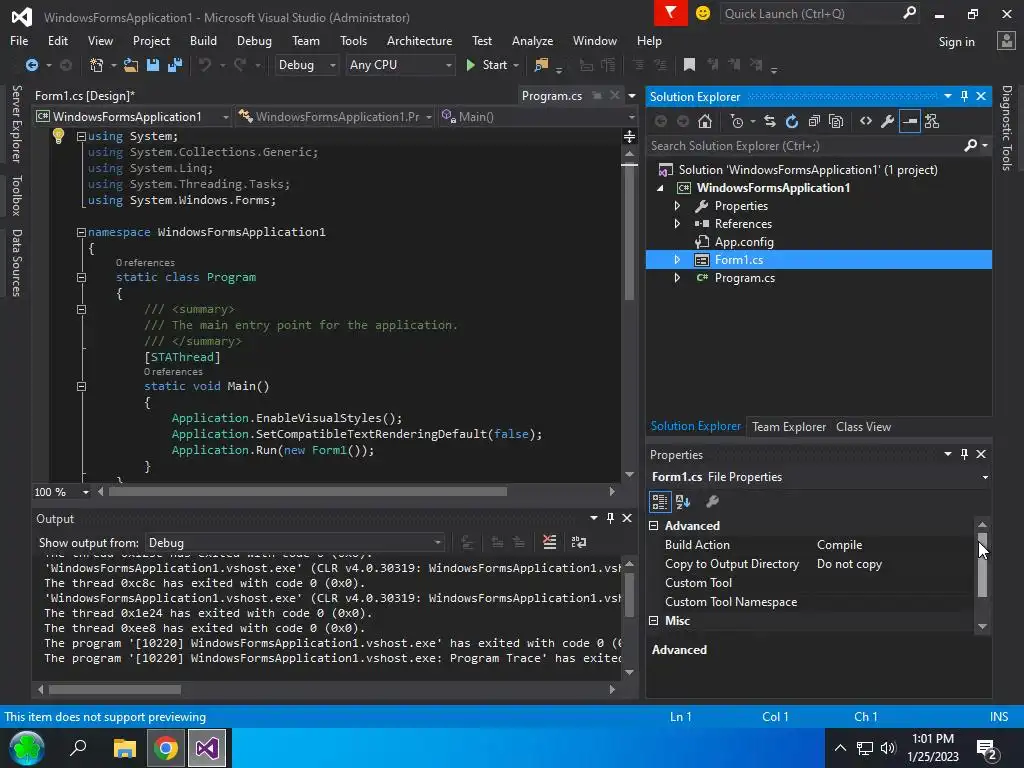1024x768 pixels.
Task: Open Chrome from the Windows taskbar
Action: point(166,748)
